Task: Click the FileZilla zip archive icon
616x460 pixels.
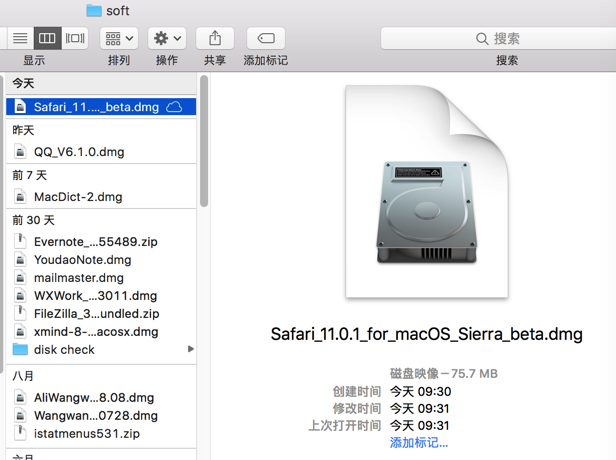Action: coord(20,313)
